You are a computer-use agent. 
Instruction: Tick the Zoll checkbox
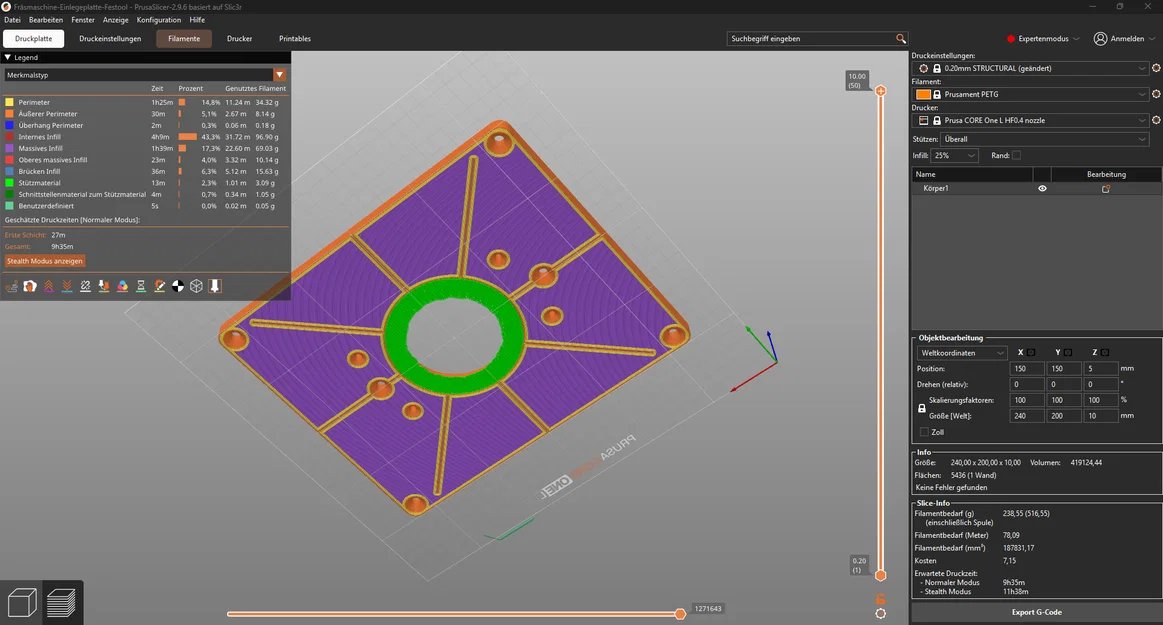point(924,432)
